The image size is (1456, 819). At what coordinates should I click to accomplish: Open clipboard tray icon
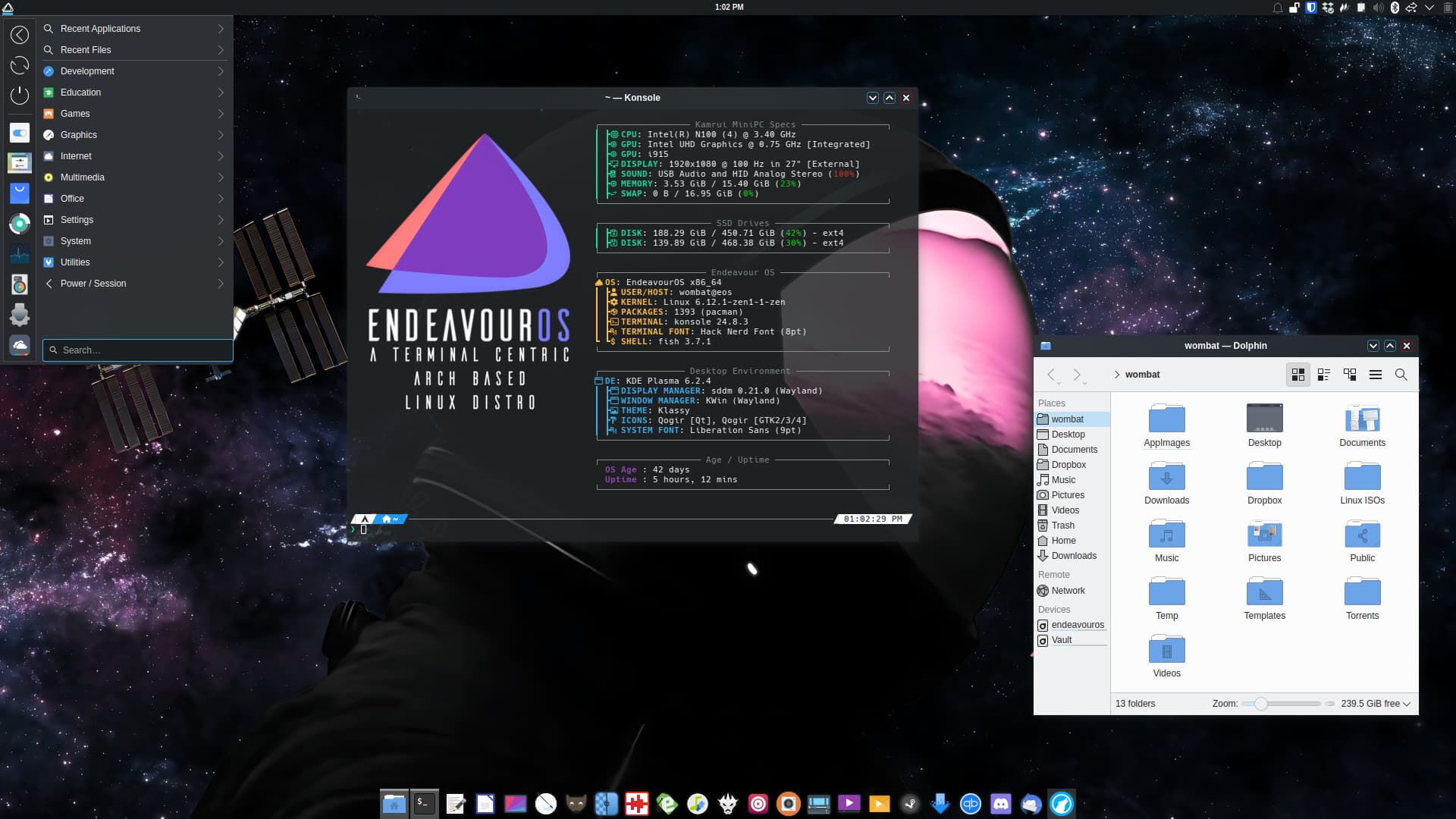tap(1361, 8)
